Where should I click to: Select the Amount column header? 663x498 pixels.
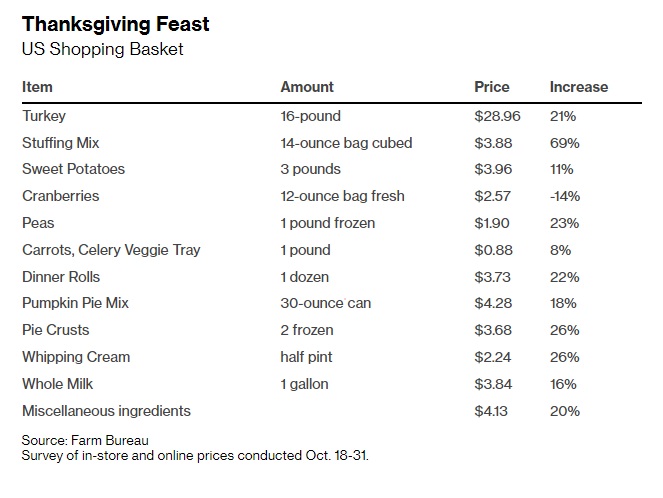coord(307,88)
